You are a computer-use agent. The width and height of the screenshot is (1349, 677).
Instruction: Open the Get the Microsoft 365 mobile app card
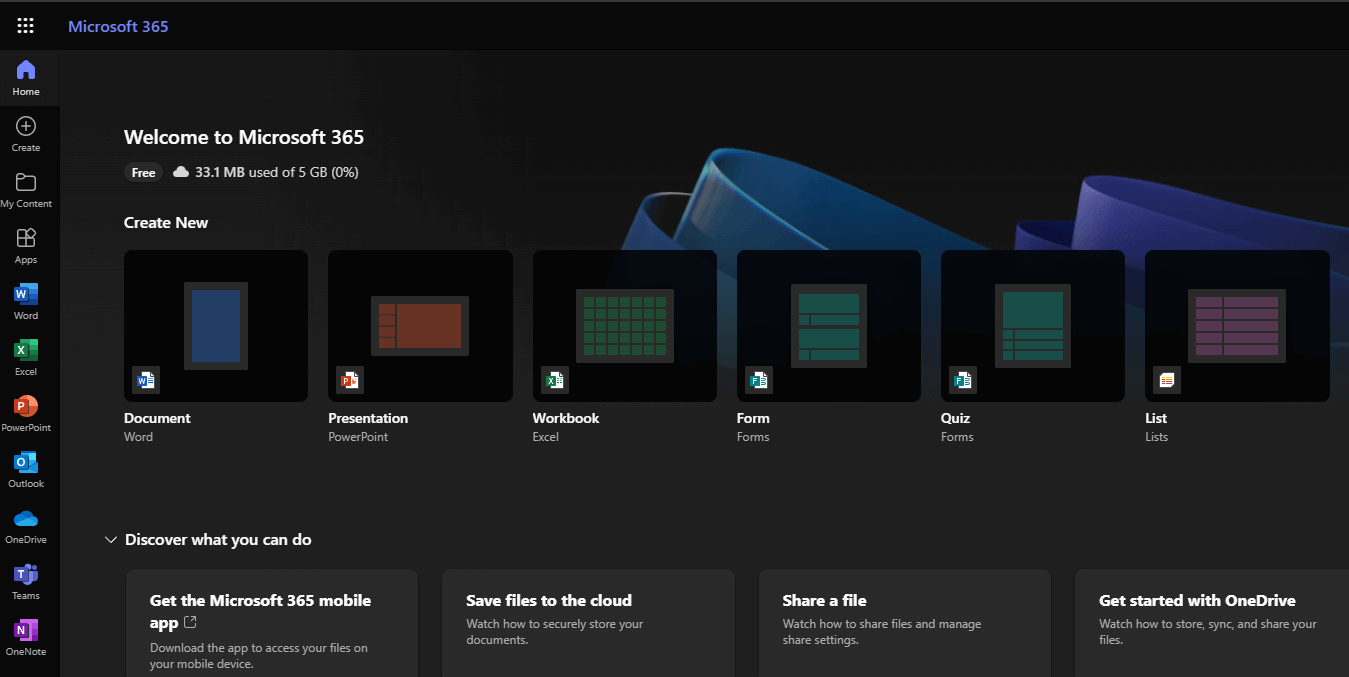tap(271, 622)
